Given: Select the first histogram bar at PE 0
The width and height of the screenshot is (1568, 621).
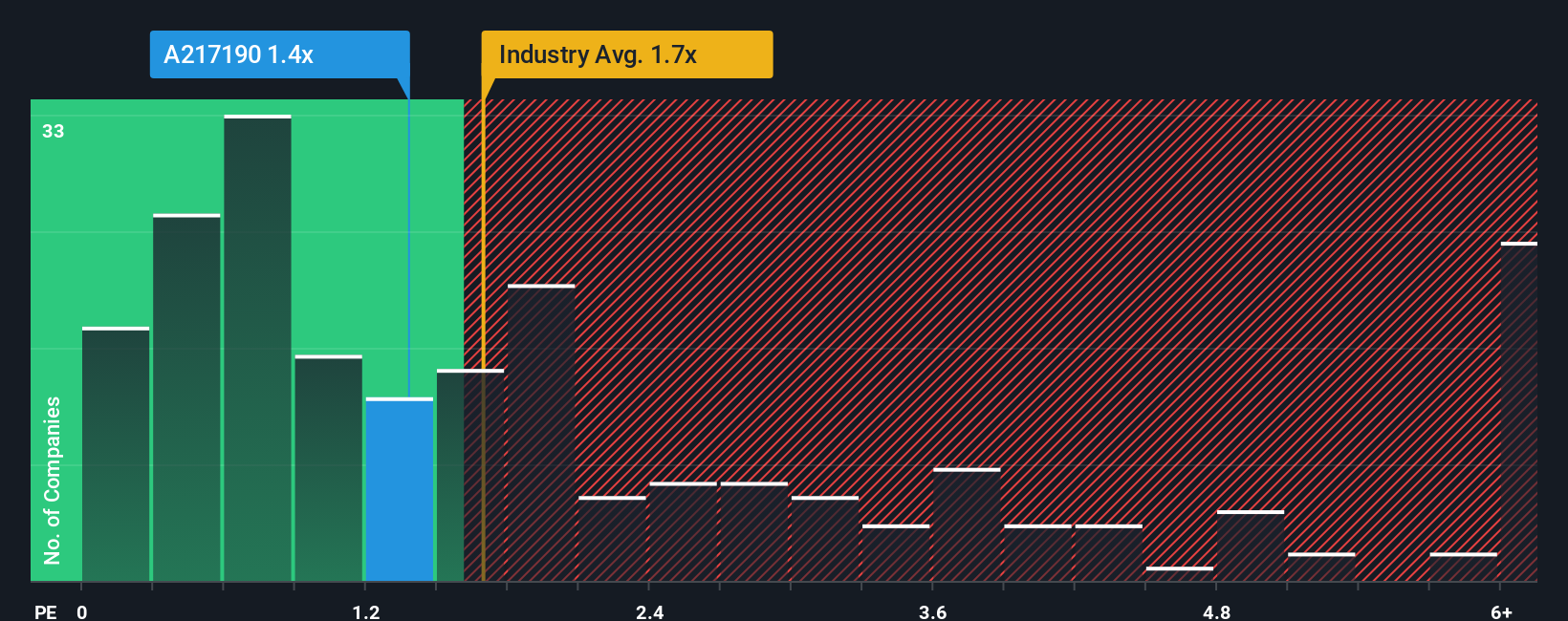Looking at the screenshot, I should point(116,455).
